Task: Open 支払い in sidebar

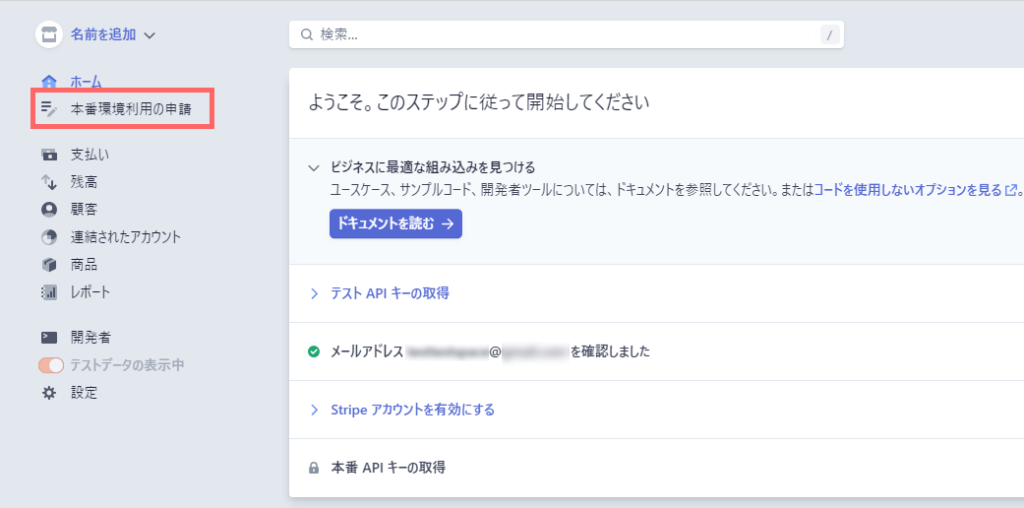Action: pyautogui.click(x=89, y=155)
